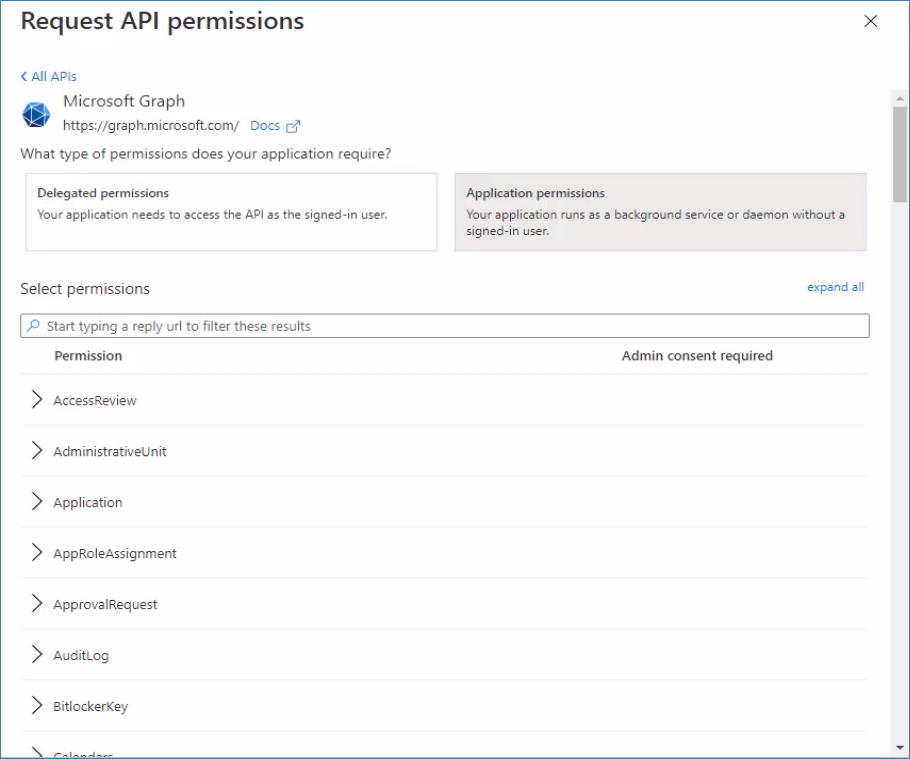The image size is (910, 759).
Task: Close the Request API permissions panel
Action: tap(870, 21)
